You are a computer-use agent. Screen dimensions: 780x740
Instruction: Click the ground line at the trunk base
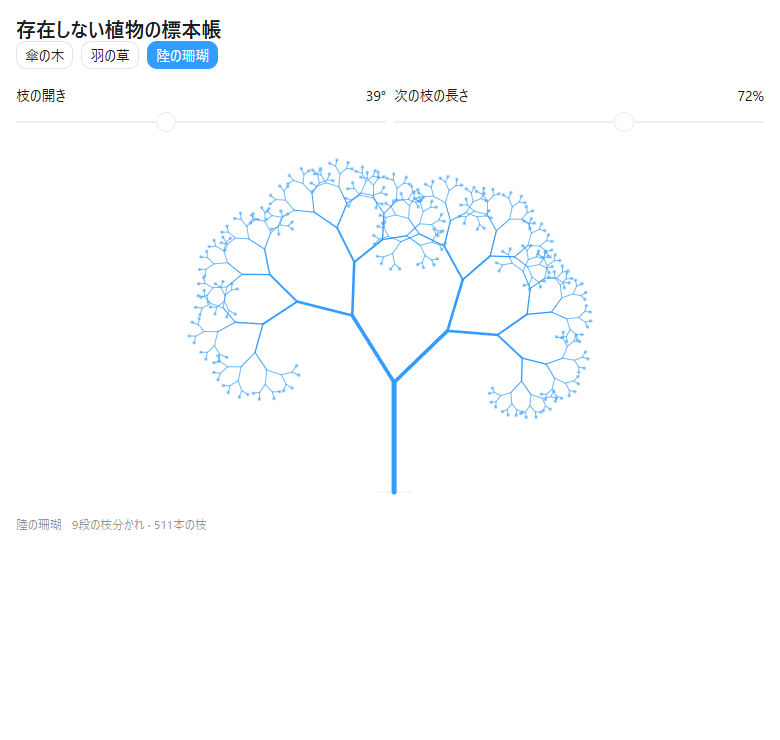(x=394, y=492)
